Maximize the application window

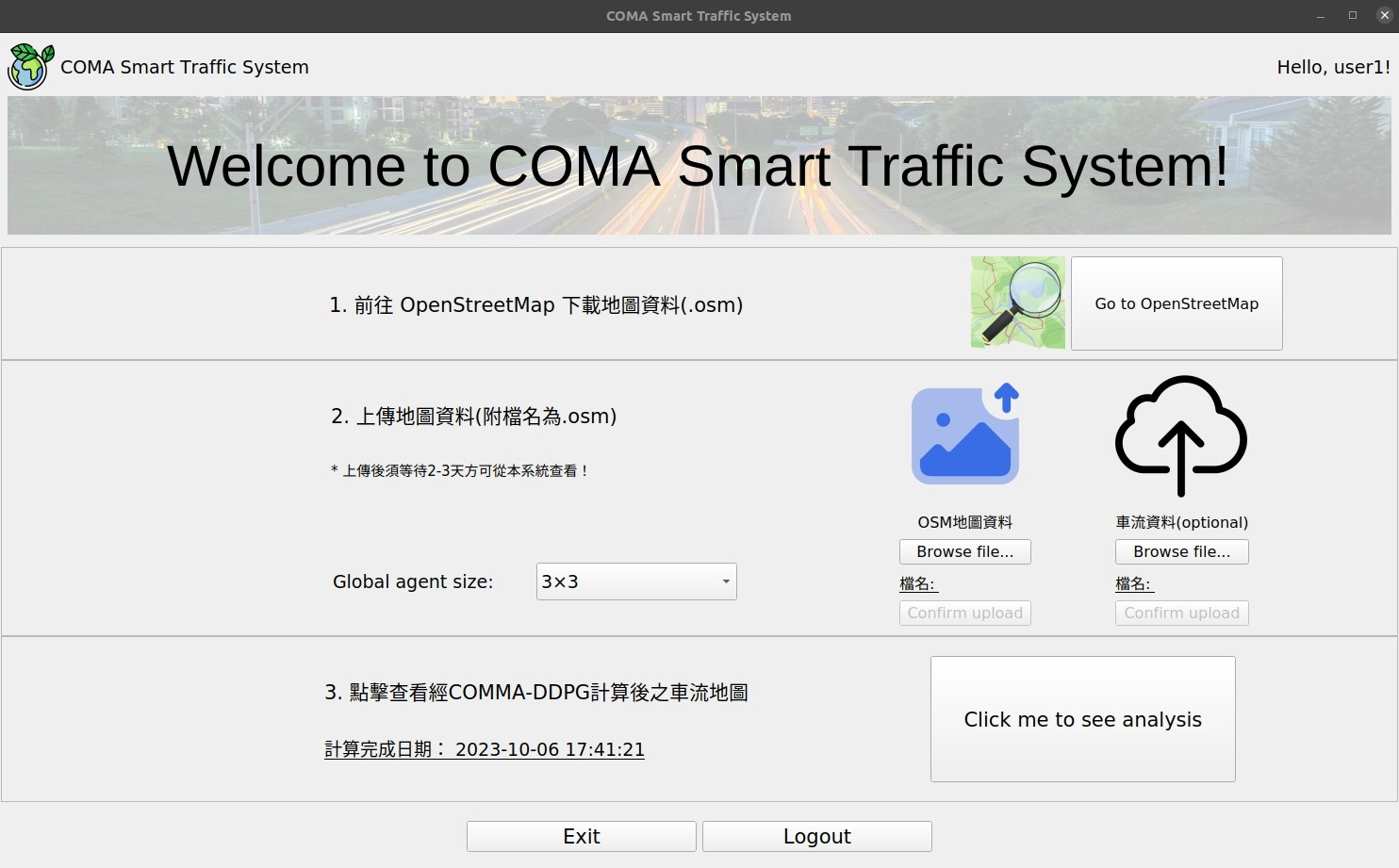[1352, 16]
